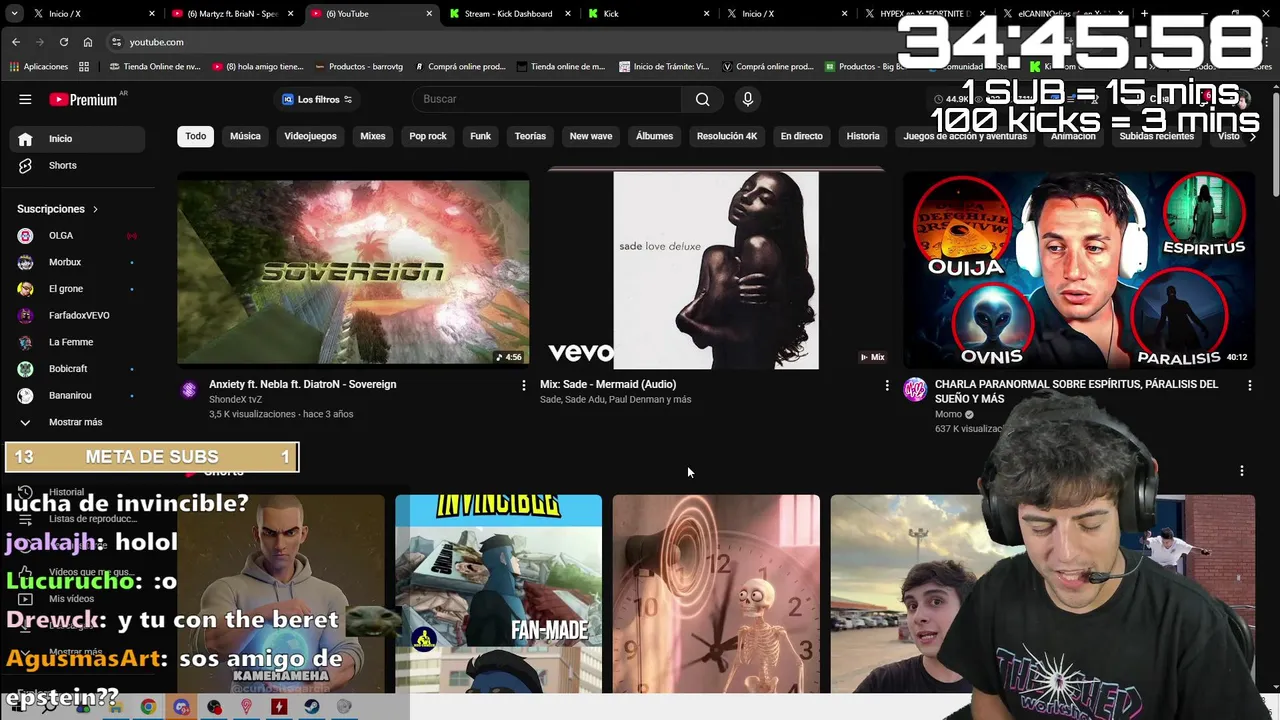Open the FarfadoxVEVO subscription channel

[78, 316]
